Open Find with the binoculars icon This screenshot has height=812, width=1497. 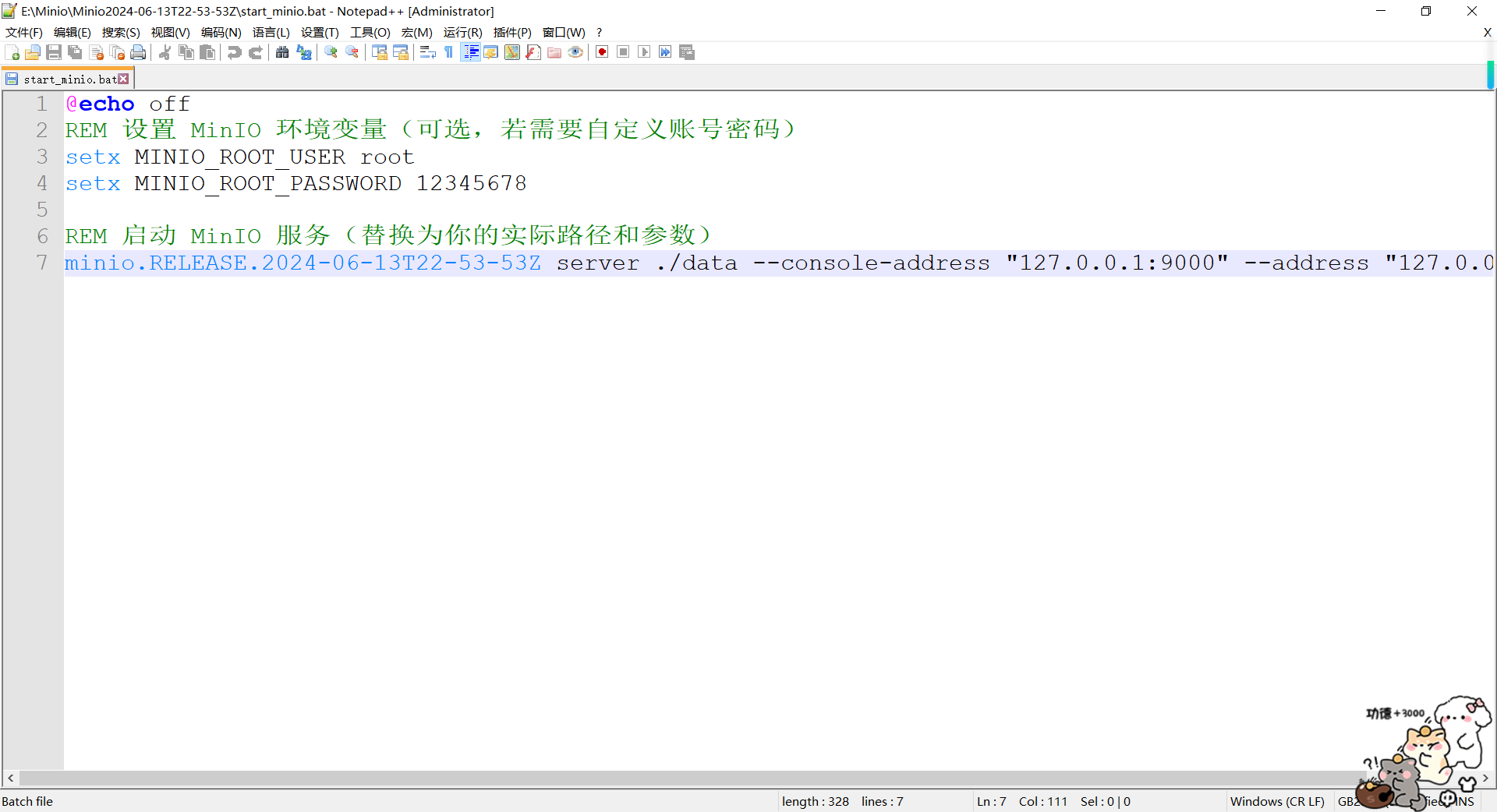tap(282, 52)
